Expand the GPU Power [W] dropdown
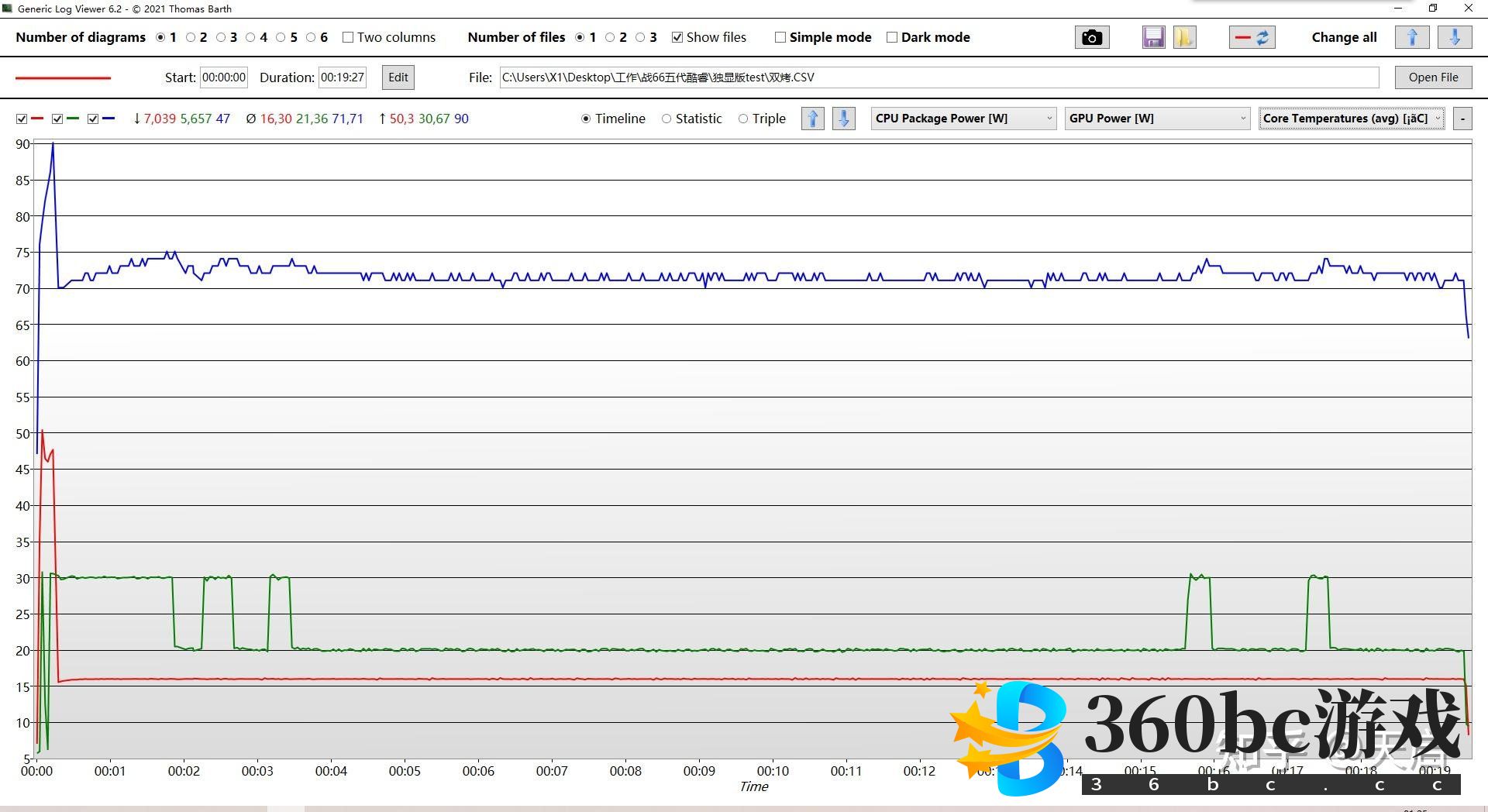The image size is (1488, 812). pos(1157,119)
